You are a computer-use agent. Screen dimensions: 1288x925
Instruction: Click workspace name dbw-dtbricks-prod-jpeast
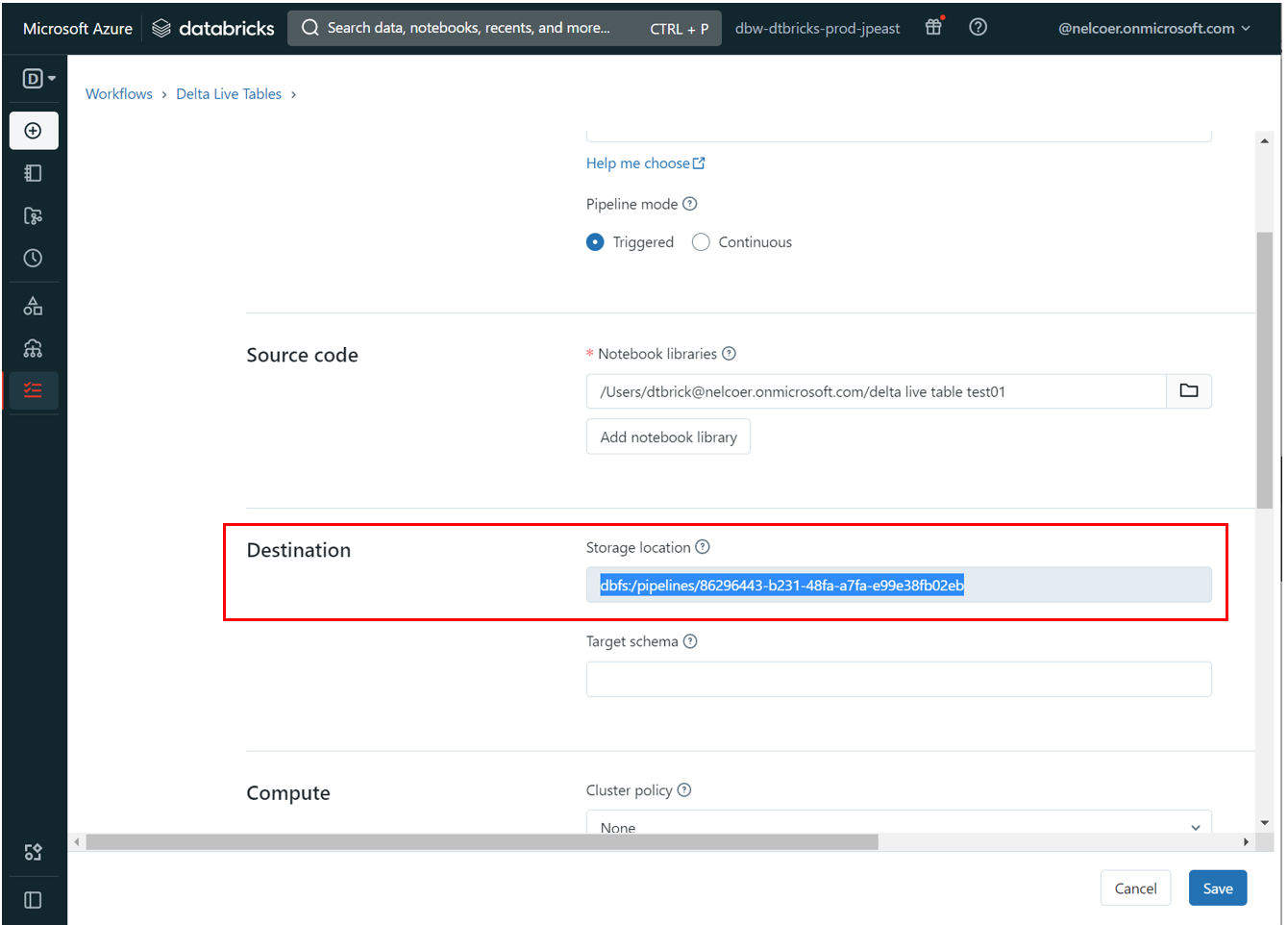tap(817, 28)
